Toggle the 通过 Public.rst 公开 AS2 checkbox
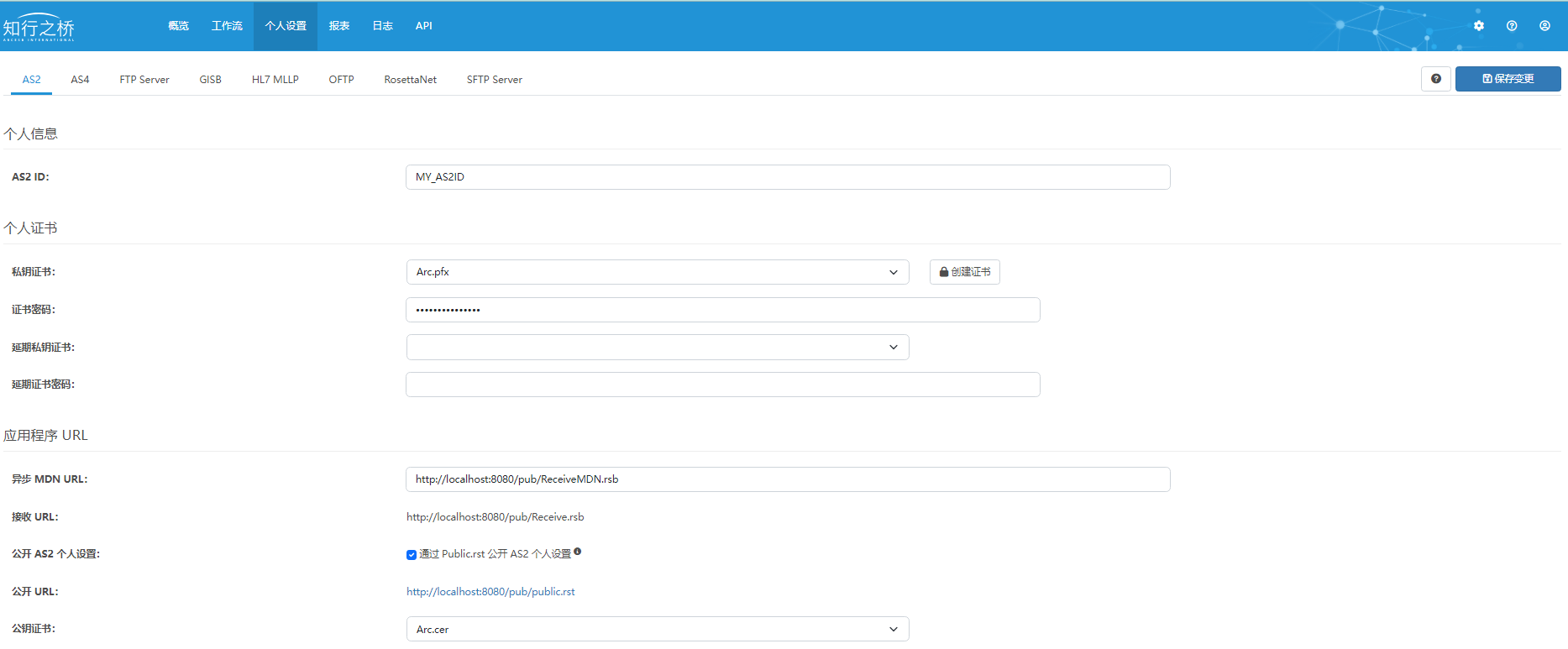Viewport: 1568px width, 649px height. [412, 554]
